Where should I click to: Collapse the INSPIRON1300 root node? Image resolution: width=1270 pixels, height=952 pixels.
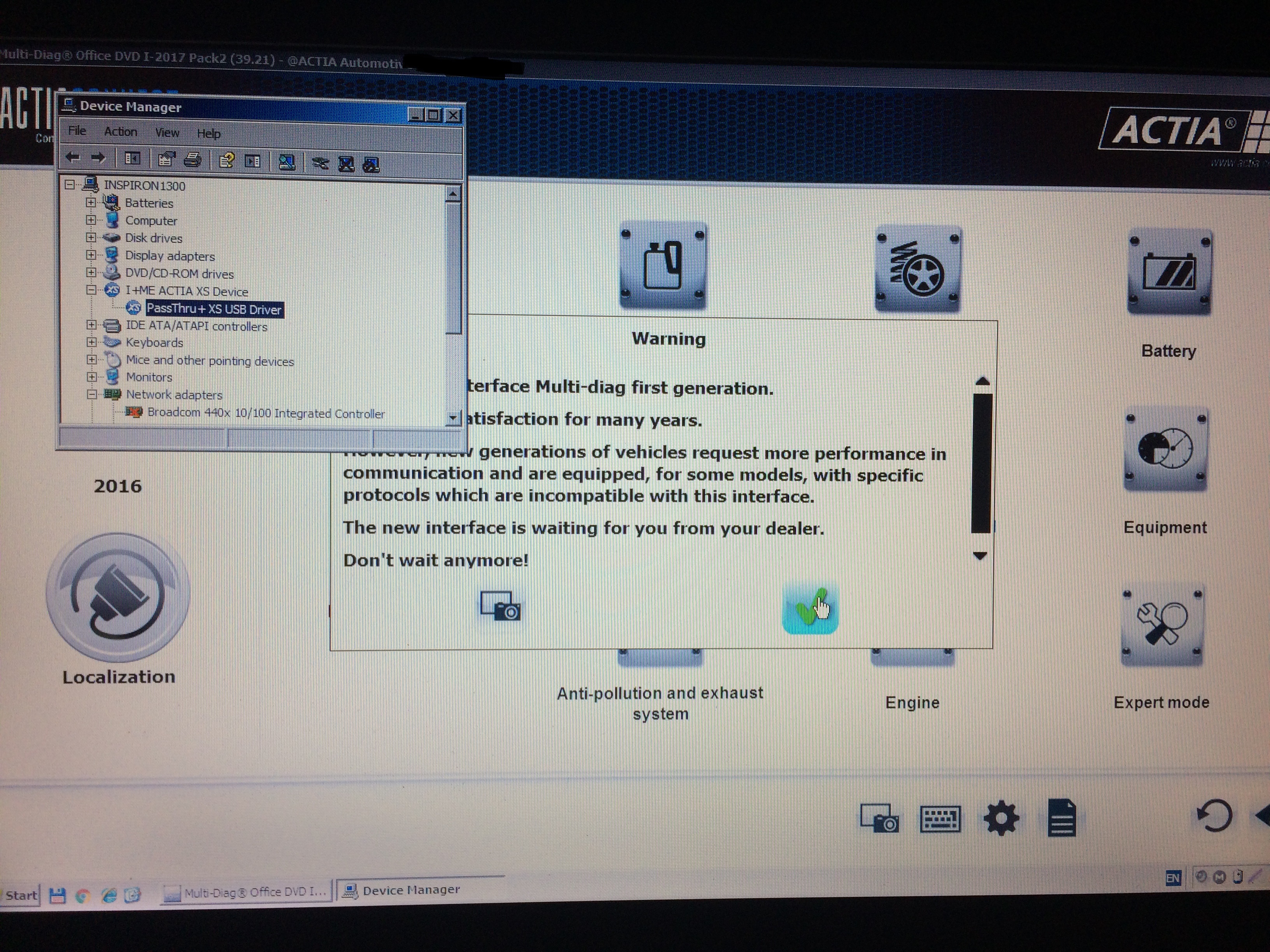coord(70,184)
